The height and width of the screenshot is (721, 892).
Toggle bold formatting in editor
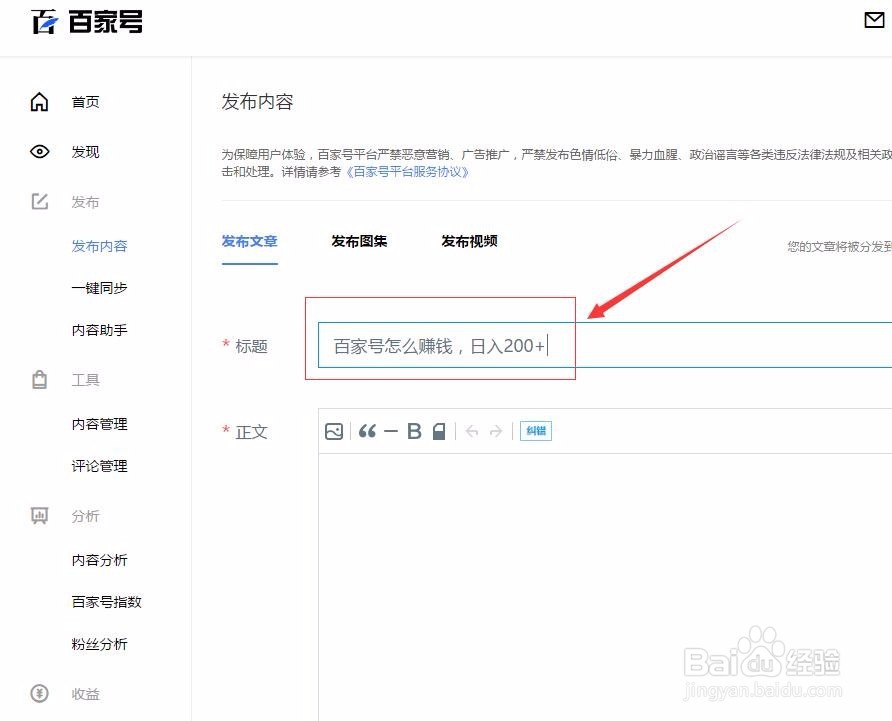coord(415,431)
